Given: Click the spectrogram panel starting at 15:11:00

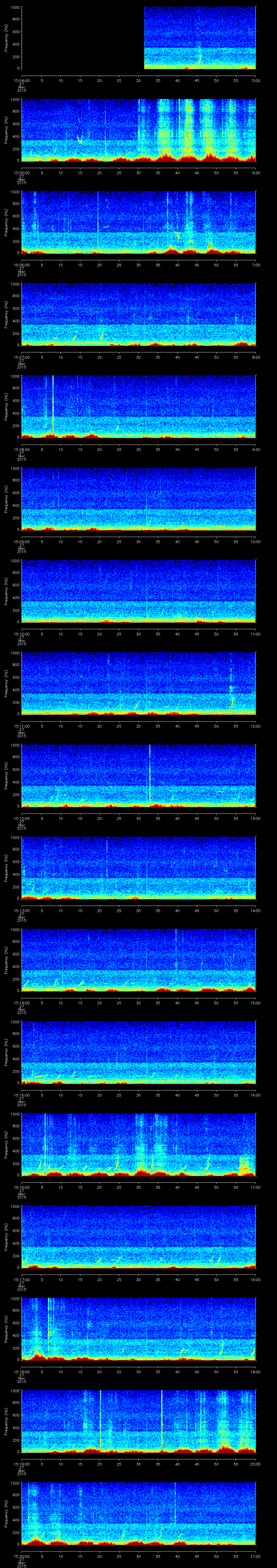Looking at the screenshot, I should (139, 683).
